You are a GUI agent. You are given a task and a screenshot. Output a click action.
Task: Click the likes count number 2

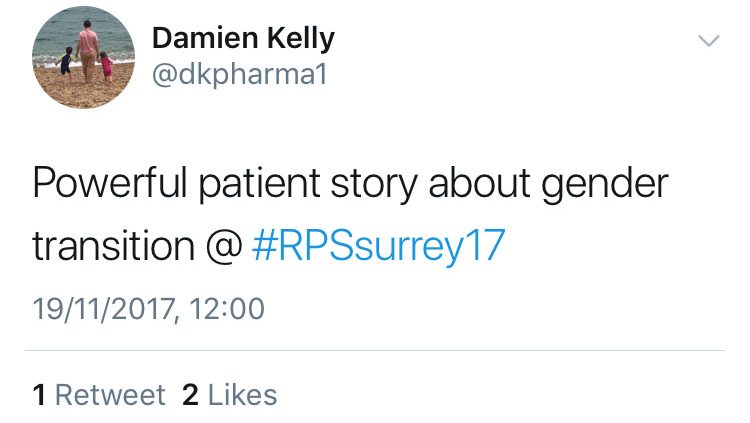190,395
